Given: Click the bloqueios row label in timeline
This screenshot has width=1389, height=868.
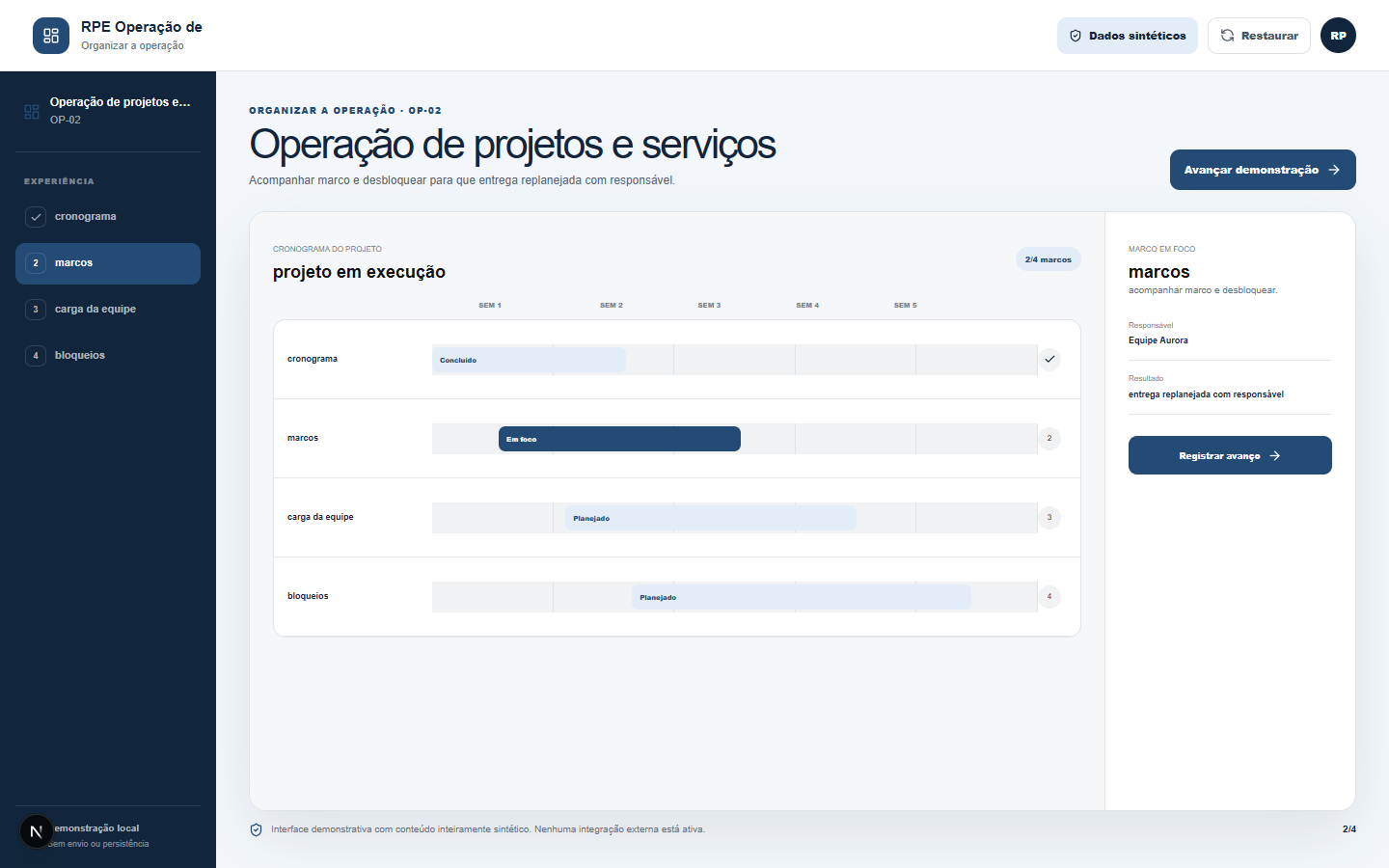Looking at the screenshot, I should click(308, 596).
